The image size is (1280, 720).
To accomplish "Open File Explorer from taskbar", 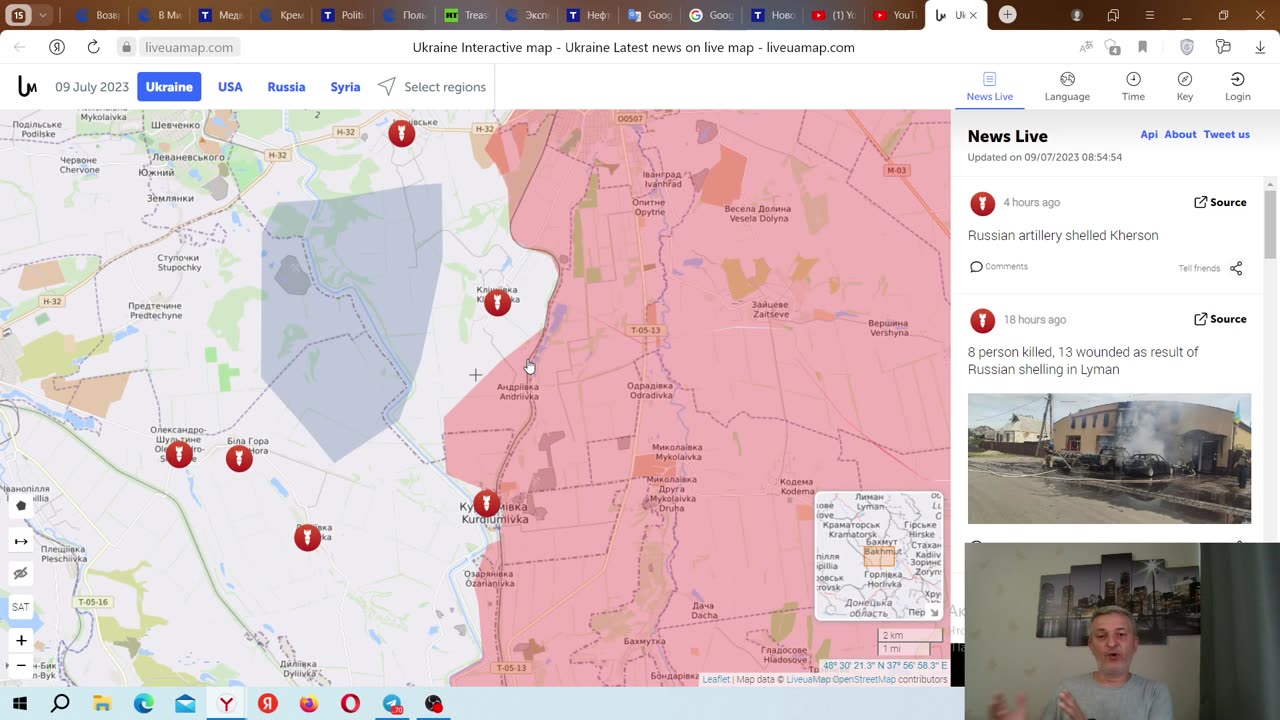I will (102, 704).
